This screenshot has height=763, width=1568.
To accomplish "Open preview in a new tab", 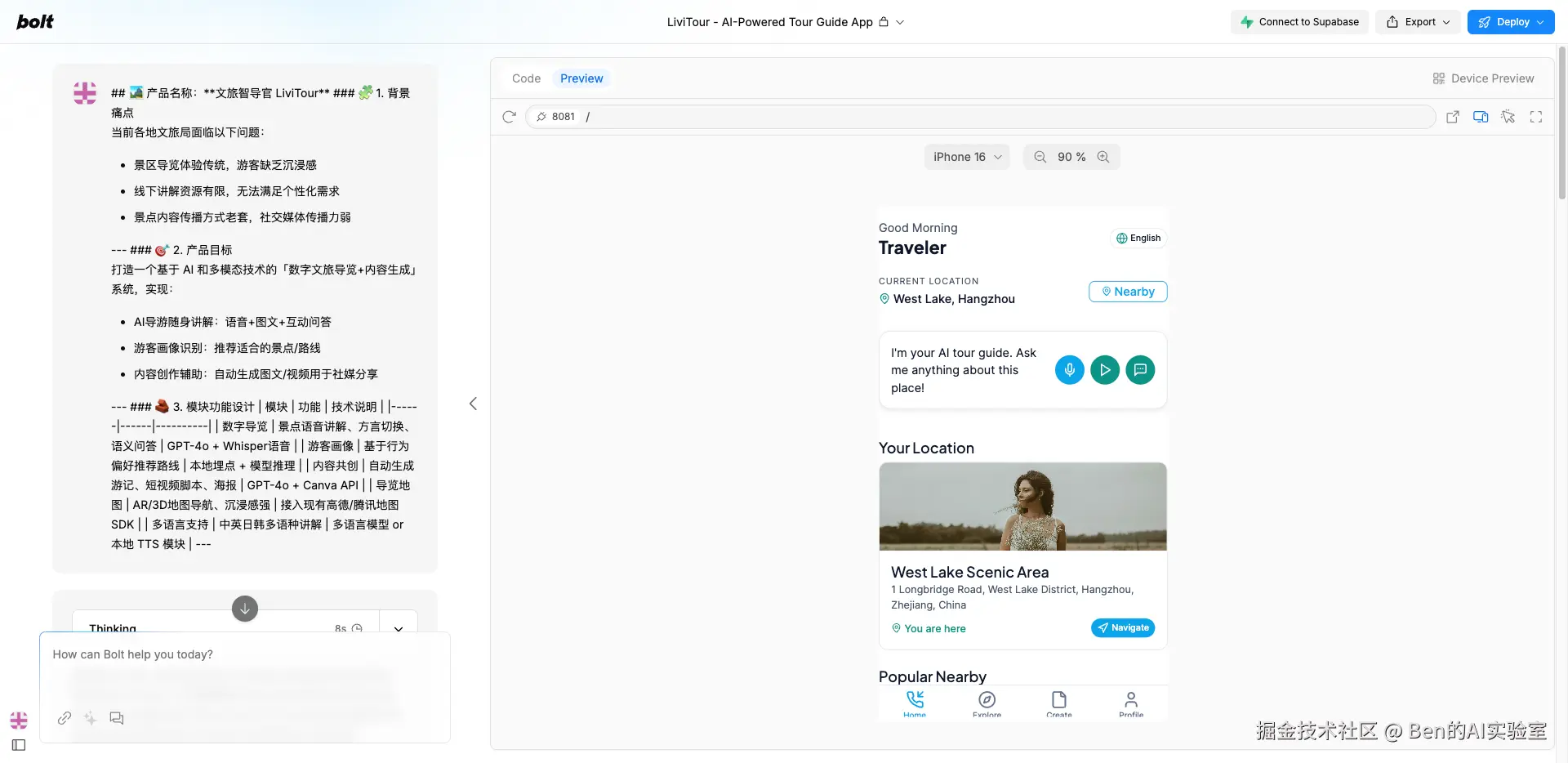I will [1453, 117].
